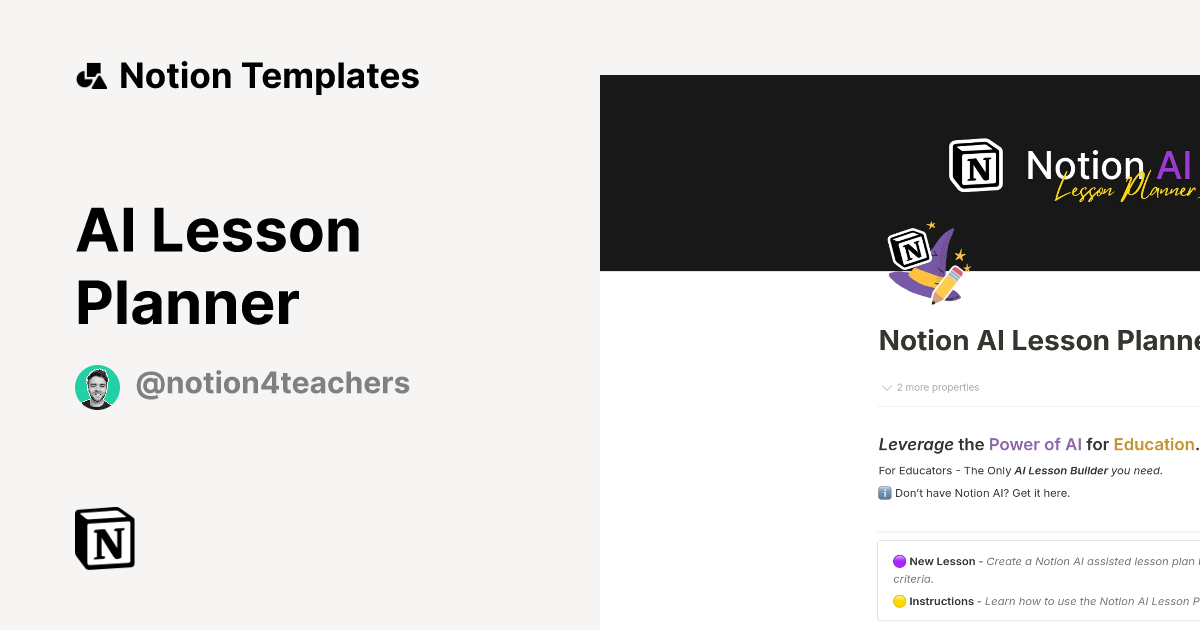Image resolution: width=1200 pixels, height=630 pixels.
Task: Click the orange "Education" word
Action: tap(1153, 445)
